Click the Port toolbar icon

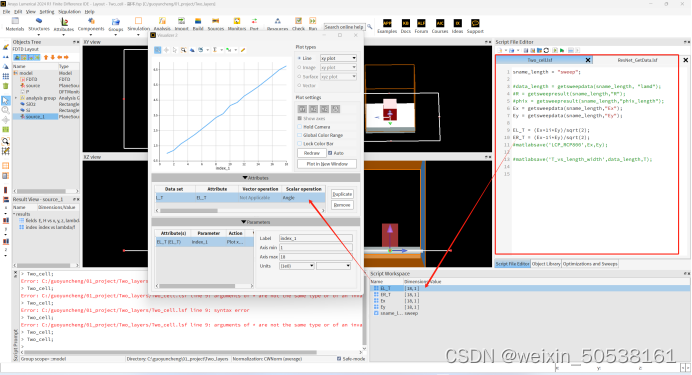click(254, 21)
